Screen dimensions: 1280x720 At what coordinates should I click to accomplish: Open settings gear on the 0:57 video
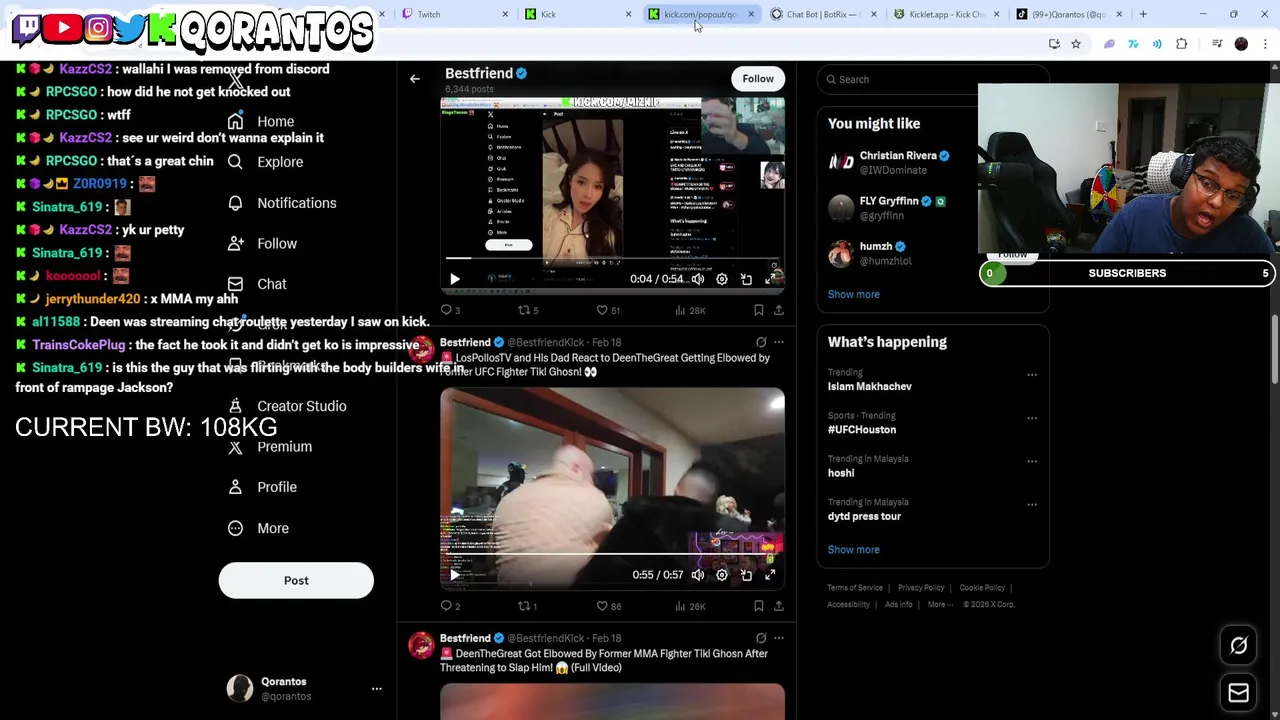tap(721, 575)
